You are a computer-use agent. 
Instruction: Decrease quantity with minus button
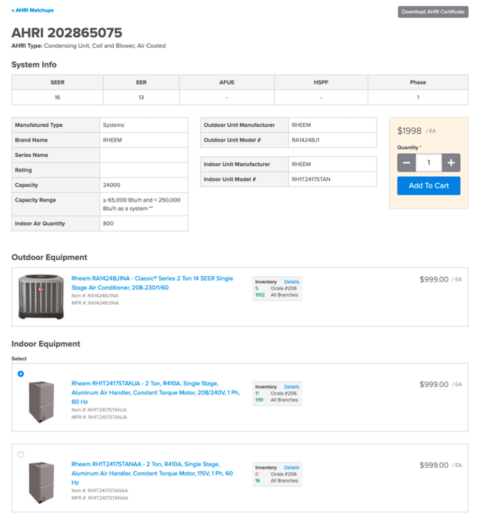click(x=406, y=163)
